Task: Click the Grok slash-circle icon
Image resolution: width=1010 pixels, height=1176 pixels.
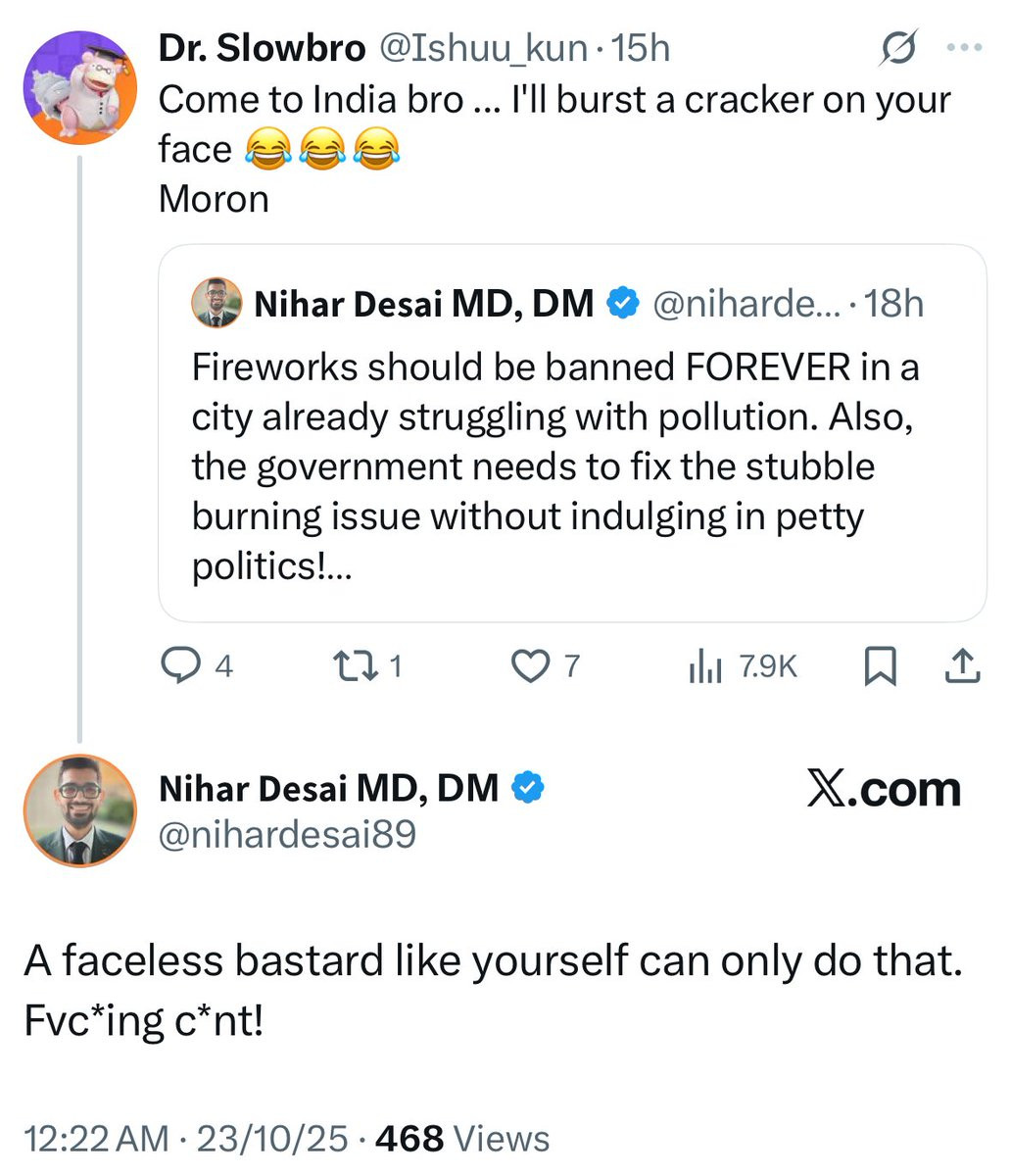Action: click(899, 48)
